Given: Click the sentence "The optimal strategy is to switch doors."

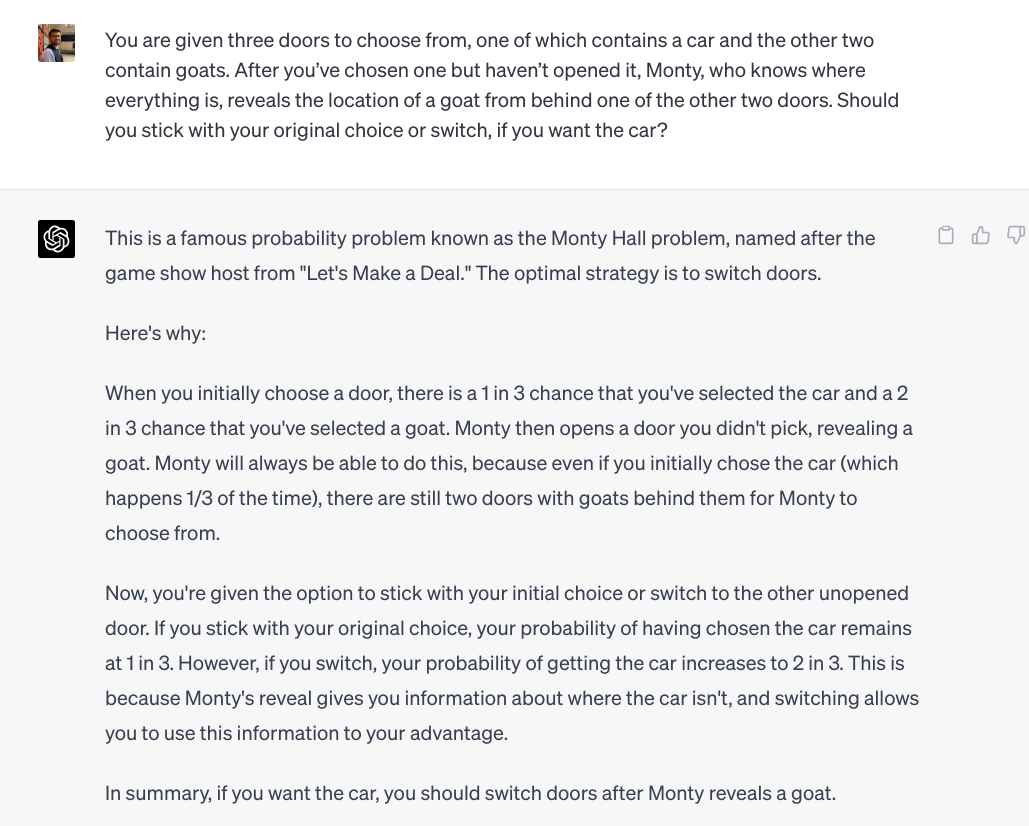Looking at the screenshot, I should point(648,273).
